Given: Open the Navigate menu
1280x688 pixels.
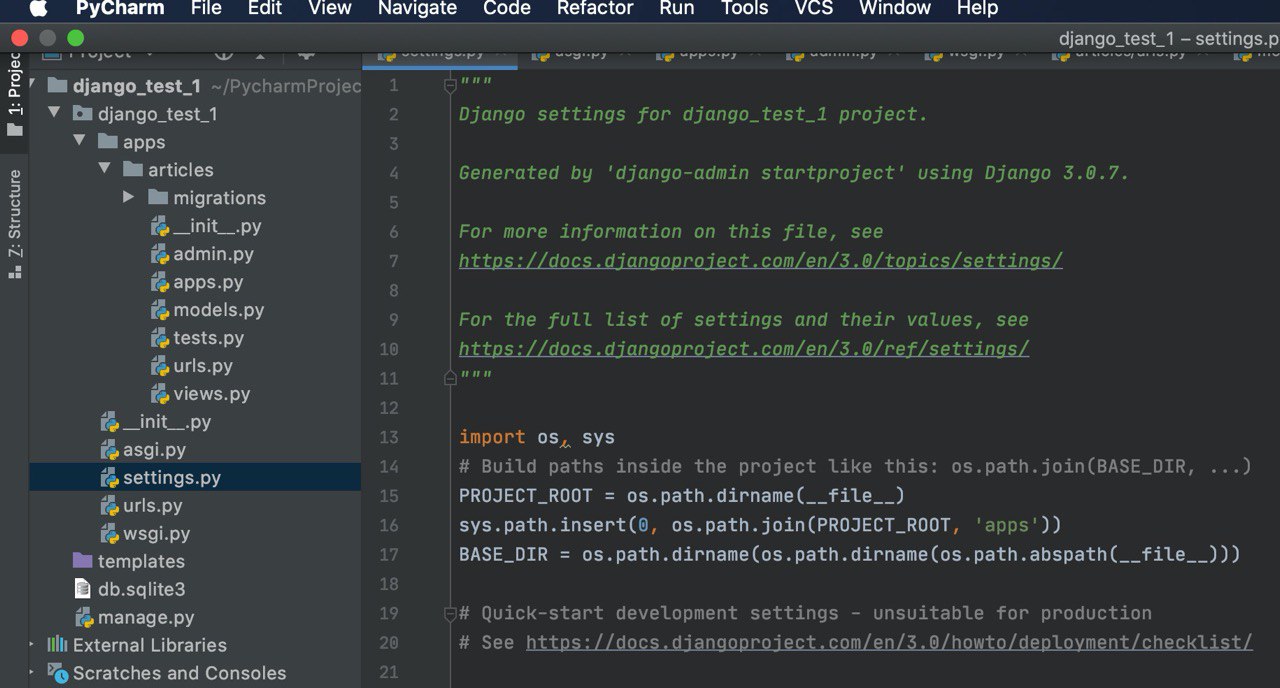Looking at the screenshot, I should pos(417,9).
